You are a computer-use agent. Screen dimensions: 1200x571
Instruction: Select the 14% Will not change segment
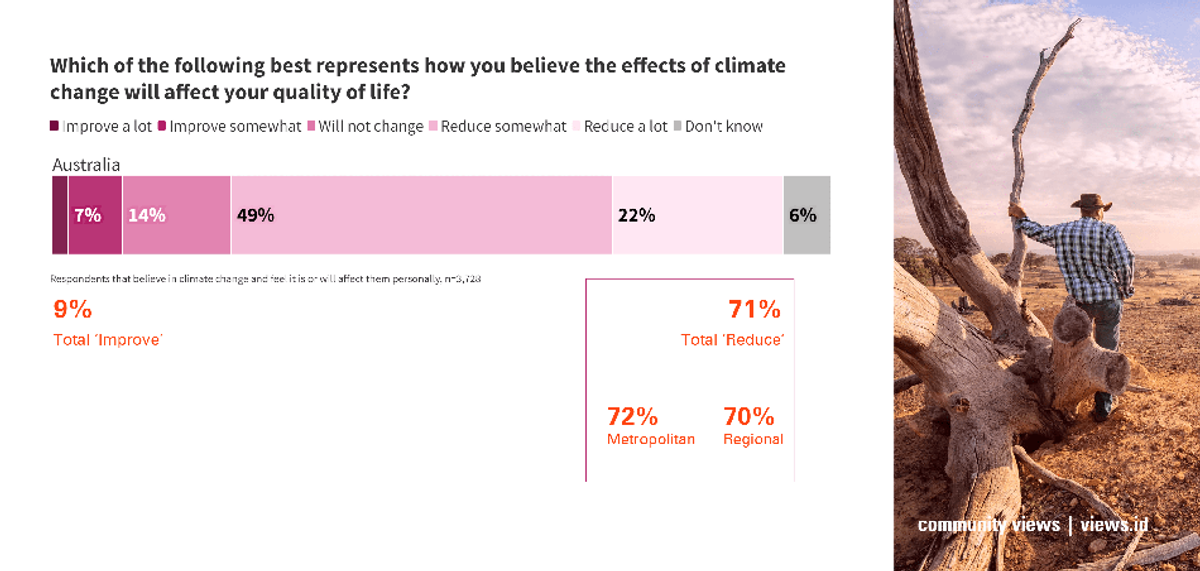click(177, 215)
